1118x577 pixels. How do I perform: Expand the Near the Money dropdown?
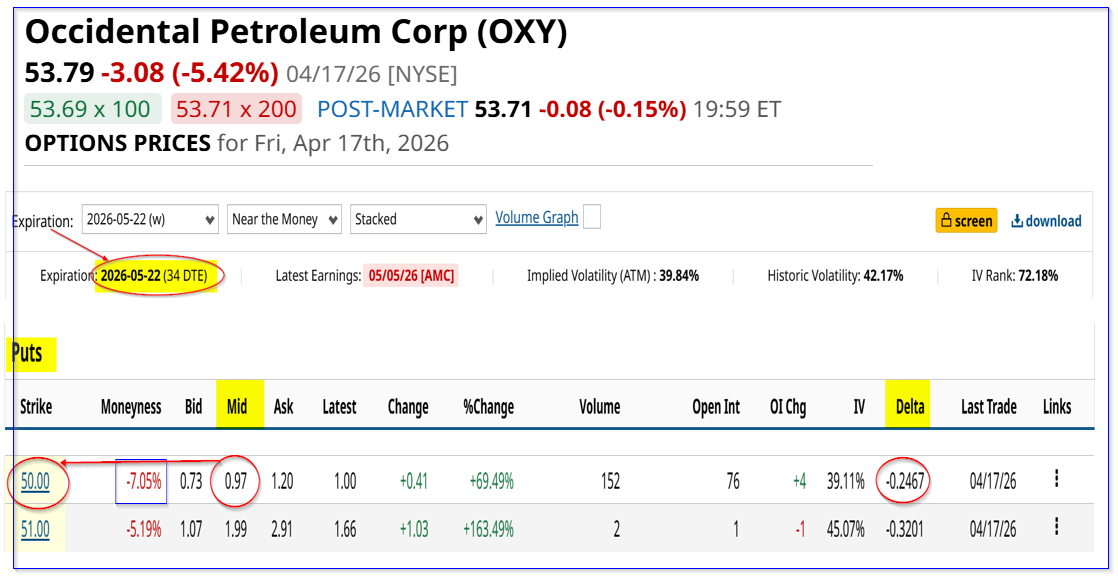(x=285, y=219)
